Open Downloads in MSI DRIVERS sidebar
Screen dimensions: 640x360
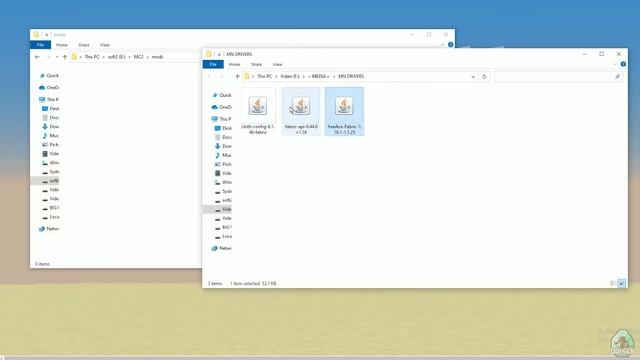coord(224,146)
